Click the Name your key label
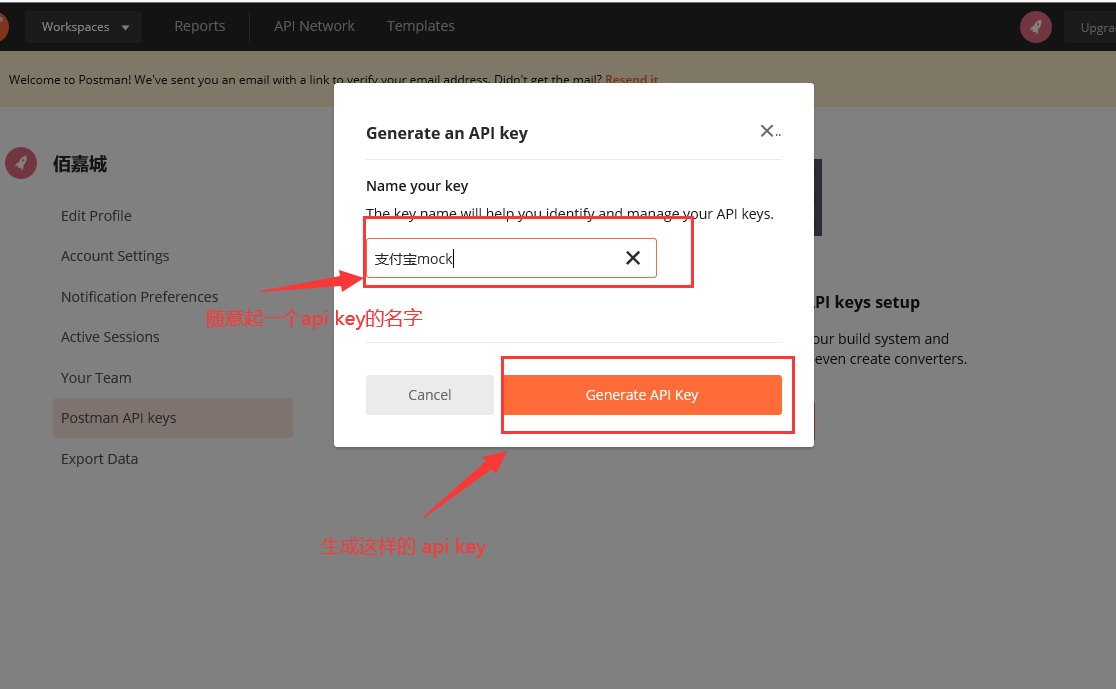 [x=417, y=186]
